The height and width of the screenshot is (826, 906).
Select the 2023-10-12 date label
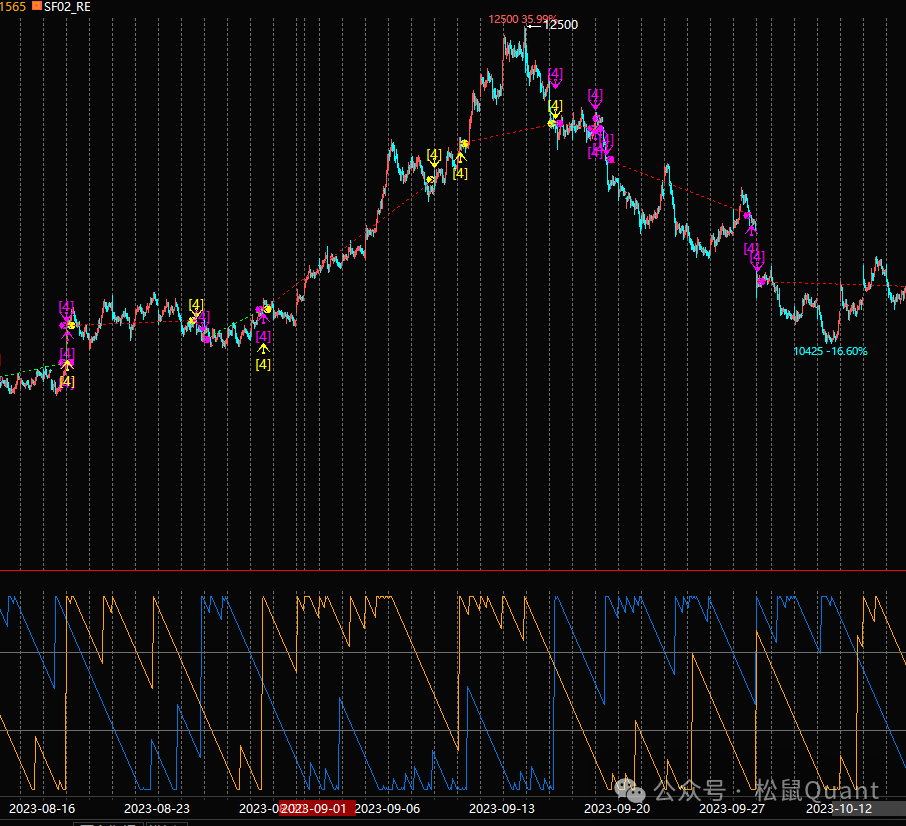coord(839,808)
